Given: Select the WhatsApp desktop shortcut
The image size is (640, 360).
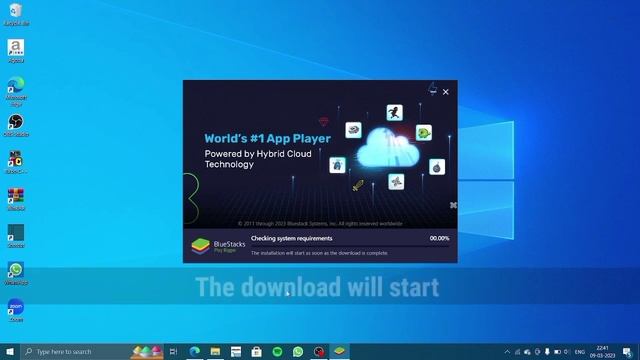Looking at the screenshot, I should (16, 273).
